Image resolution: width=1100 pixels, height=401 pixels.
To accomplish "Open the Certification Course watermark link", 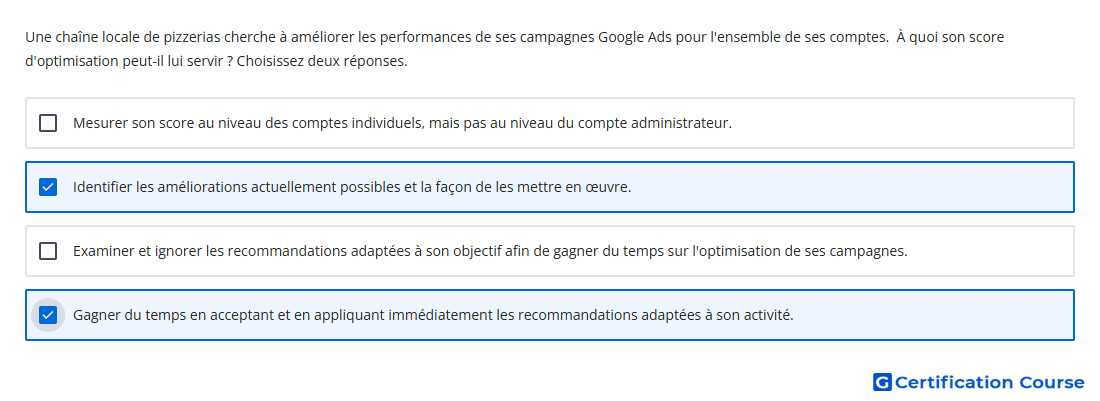I will (979, 382).
